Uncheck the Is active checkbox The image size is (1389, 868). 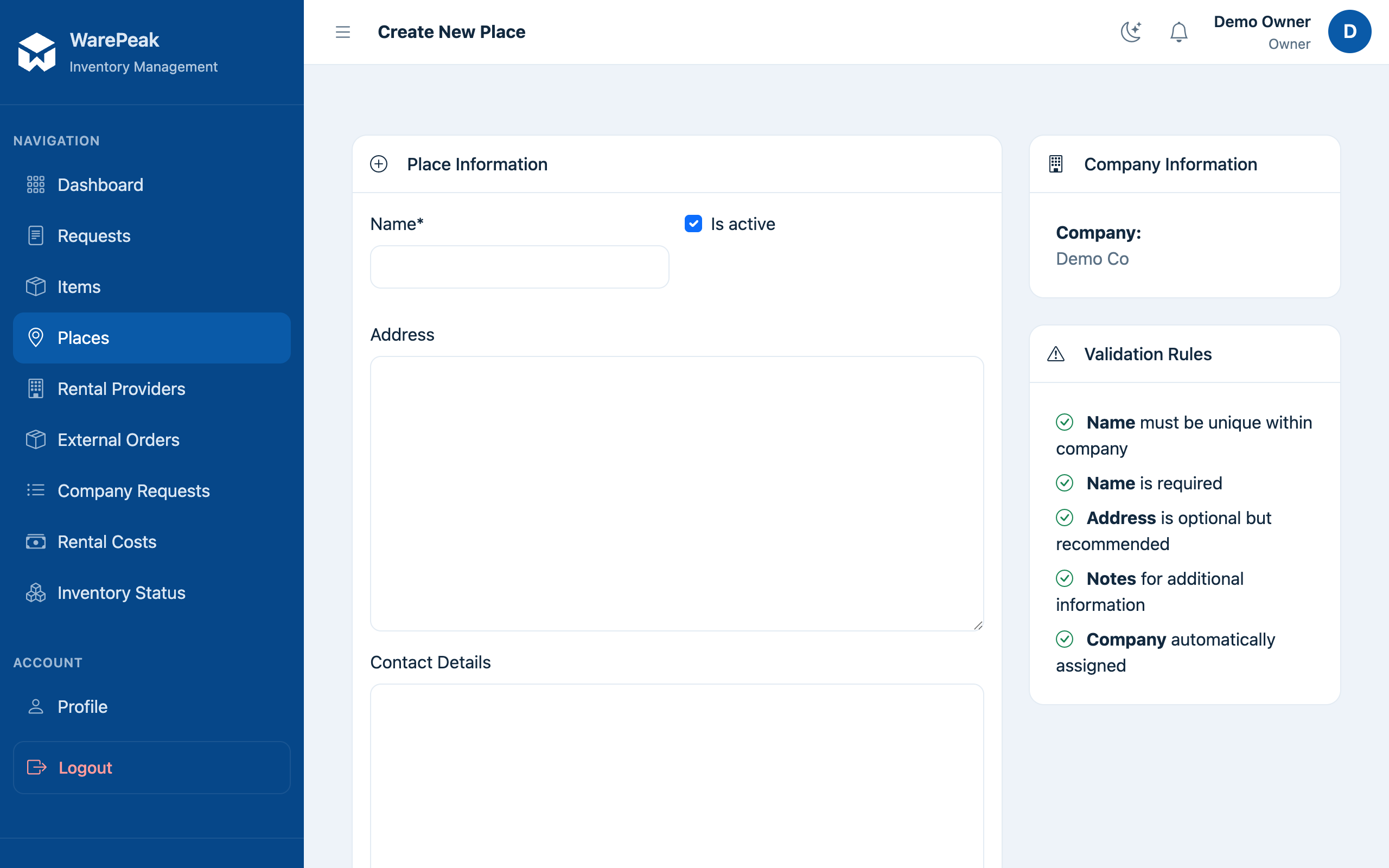[x=693, y=224]
